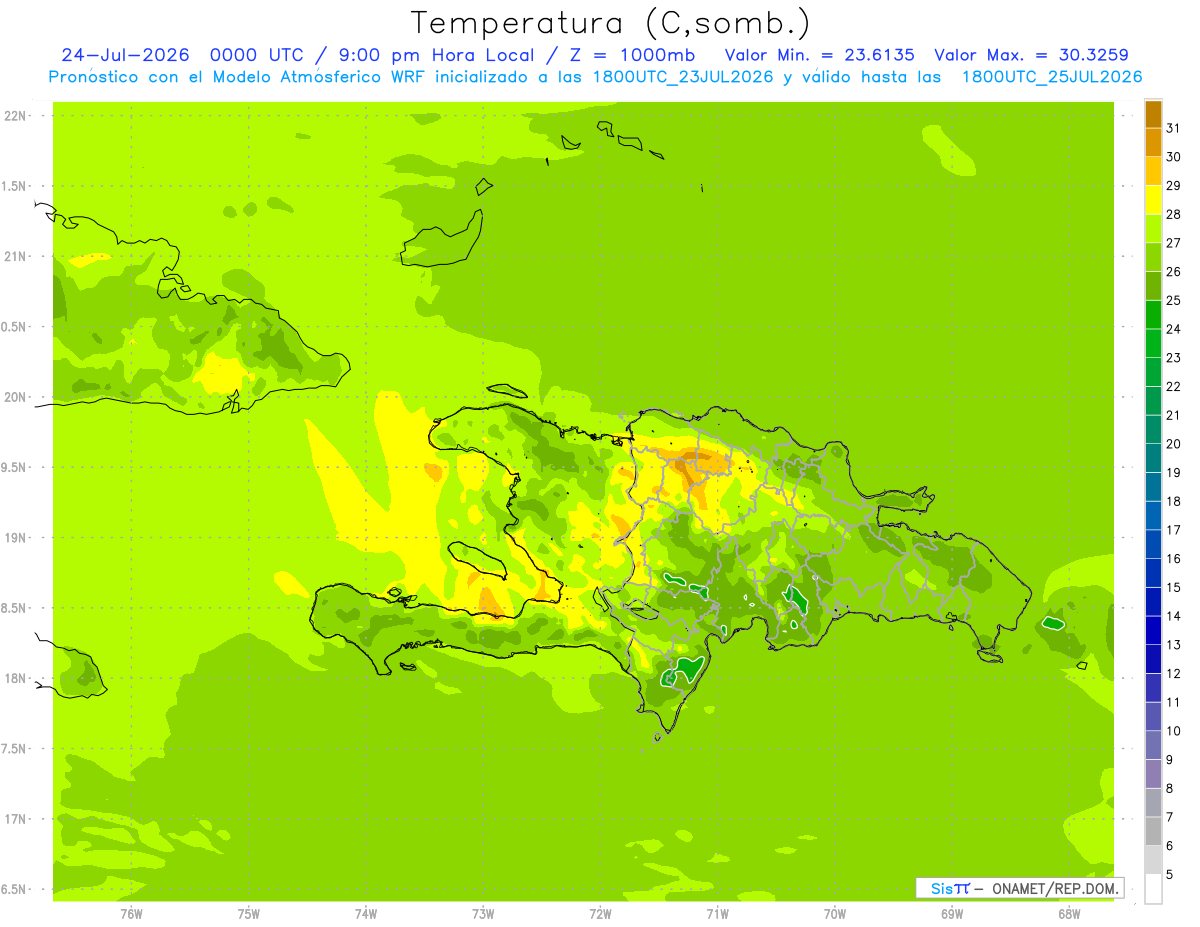Screen dimensions: 1200x927
Task: Click the "20" value on the color bar
Action: click(1174, 443)
